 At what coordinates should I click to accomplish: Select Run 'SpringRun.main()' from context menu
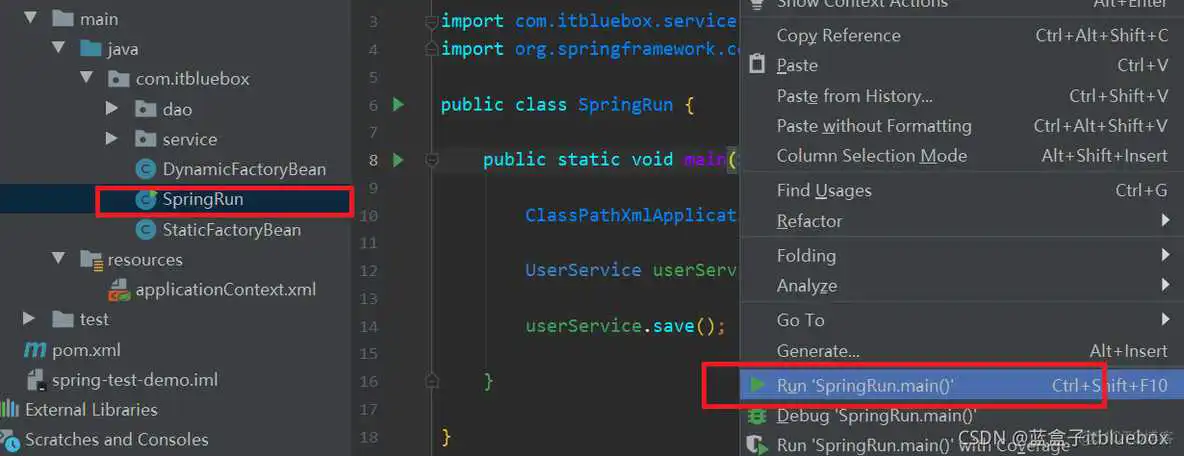click(x=865, y=385)
